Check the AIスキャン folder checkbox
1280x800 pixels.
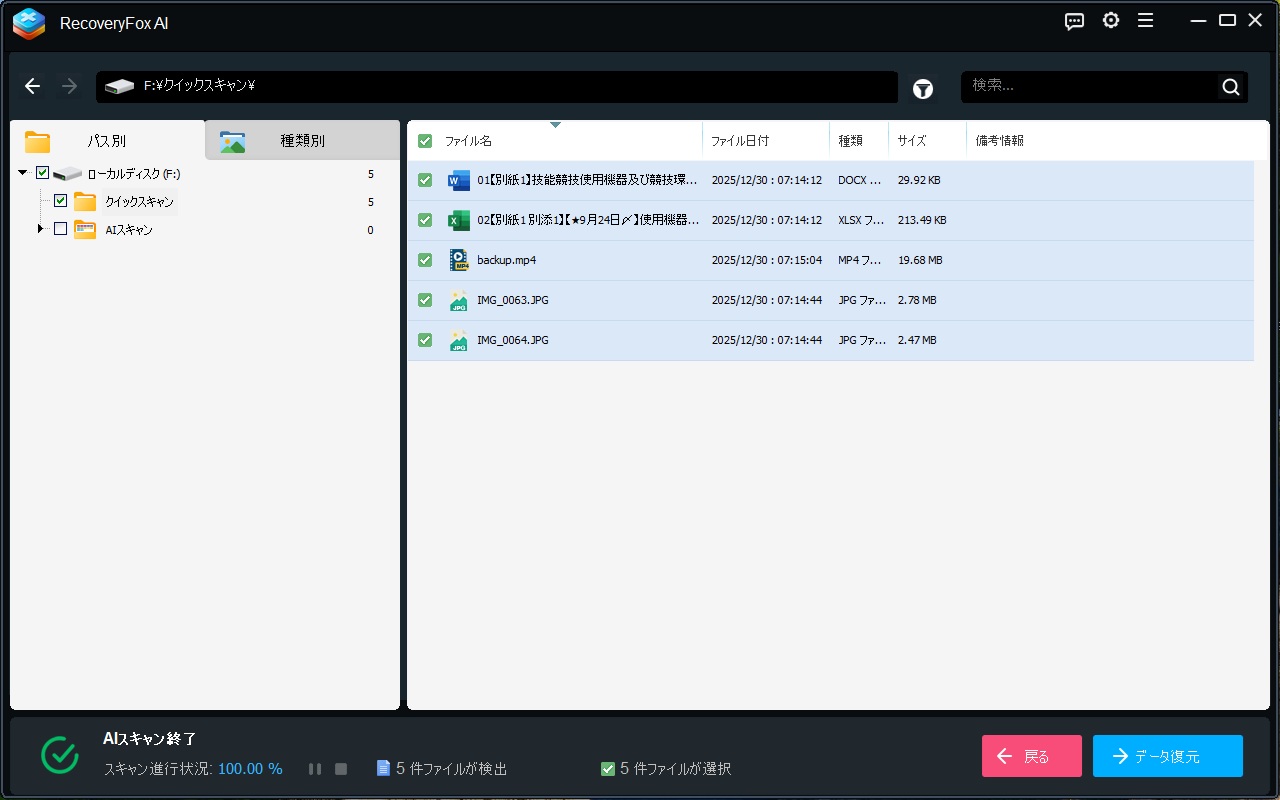60,229
